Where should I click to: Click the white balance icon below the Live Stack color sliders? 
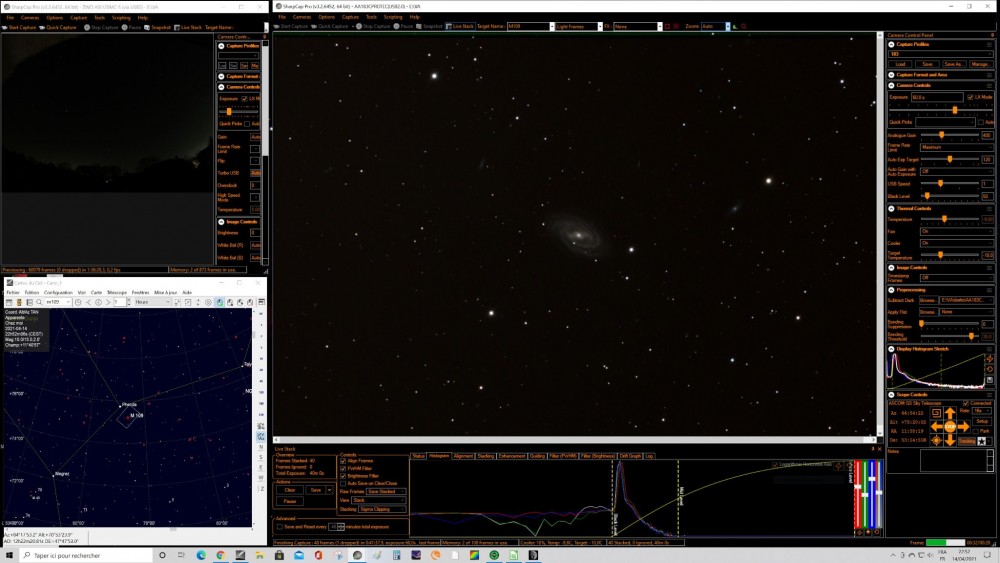click(859, 532)
